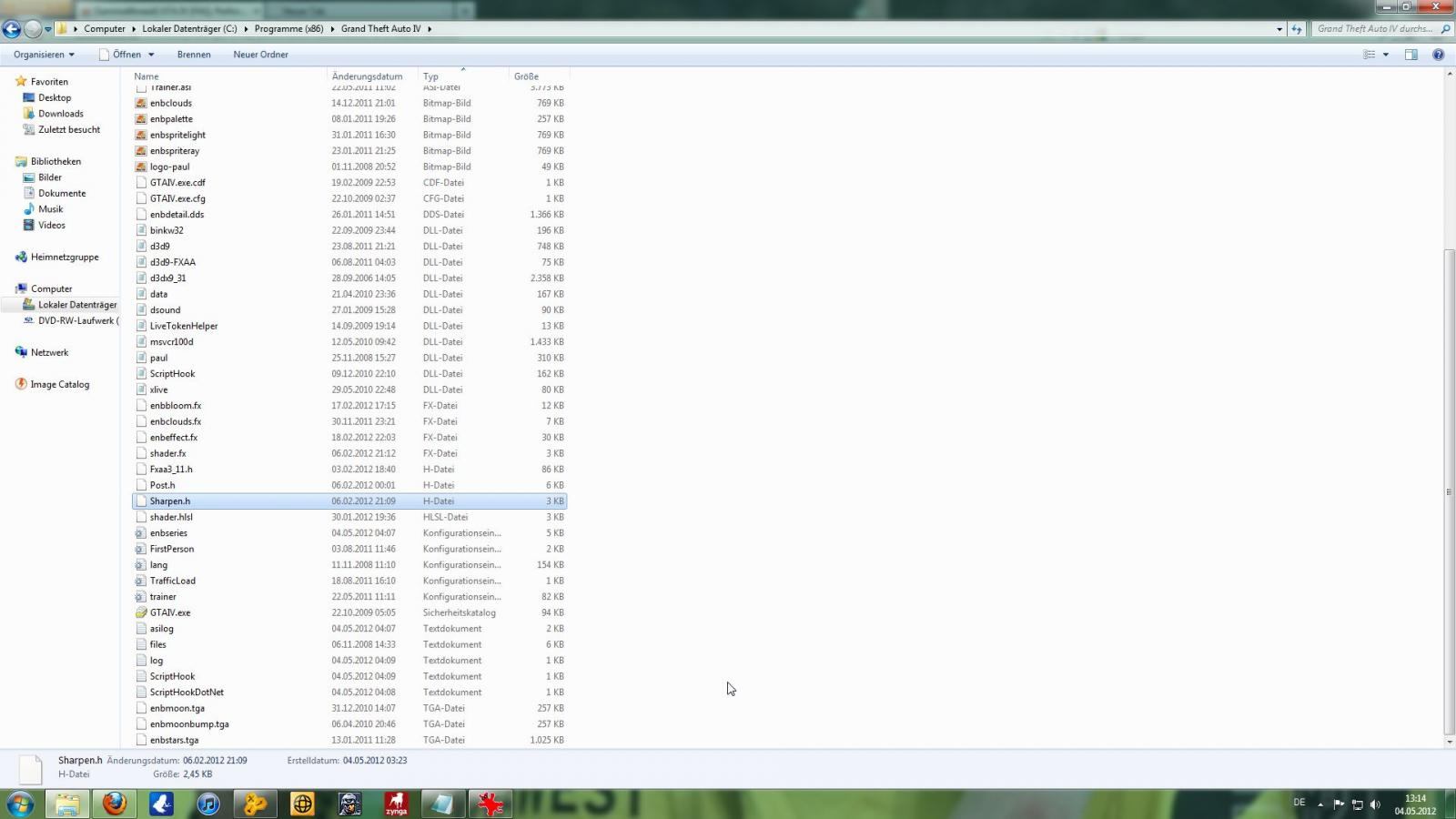Select the trainer configuration file icon
This screenshot has height=819, width=1456.
(x=141, y=597)
